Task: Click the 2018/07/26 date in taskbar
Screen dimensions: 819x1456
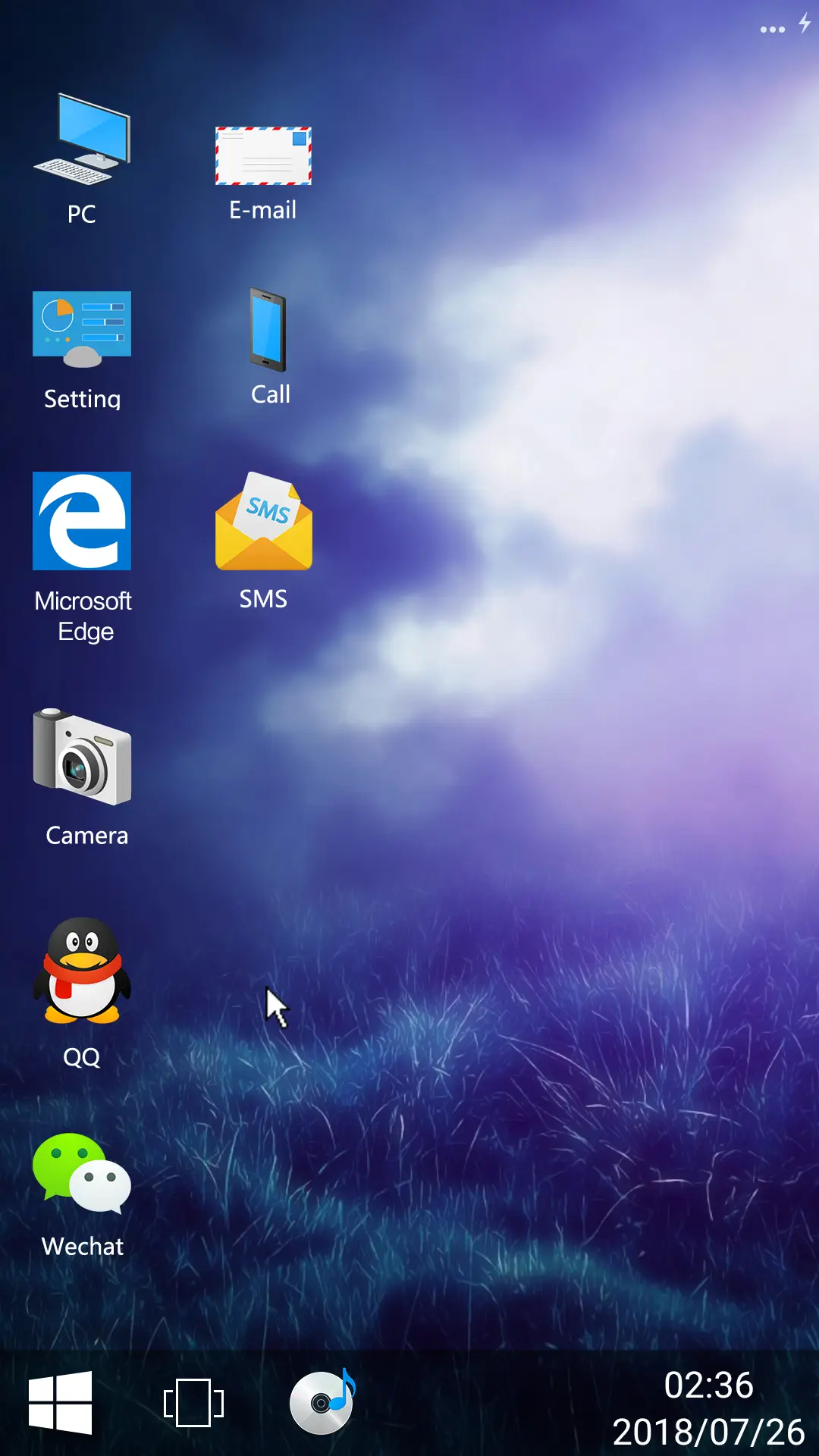Action: click(708, 1432)
